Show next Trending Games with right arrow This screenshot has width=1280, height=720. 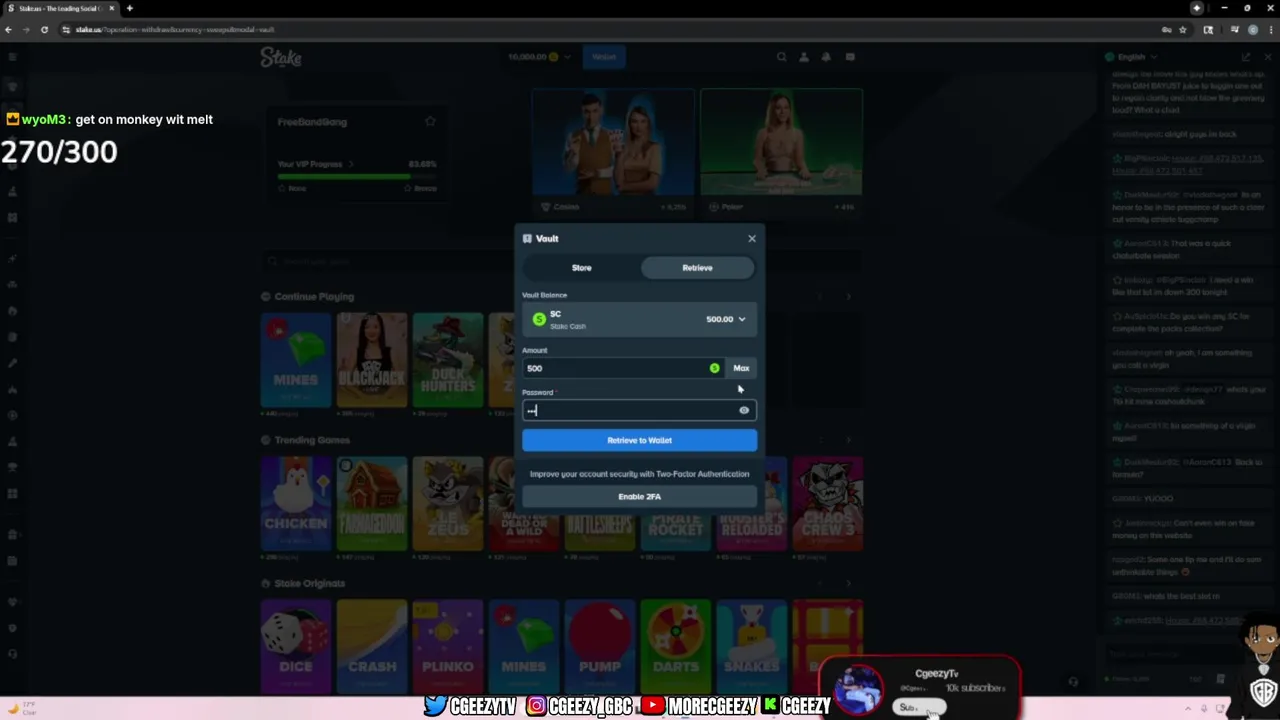click(x=849, y=440)
